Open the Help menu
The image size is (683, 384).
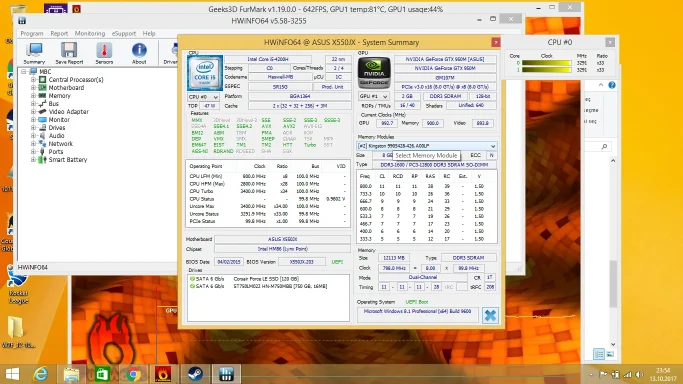(149, 34)
